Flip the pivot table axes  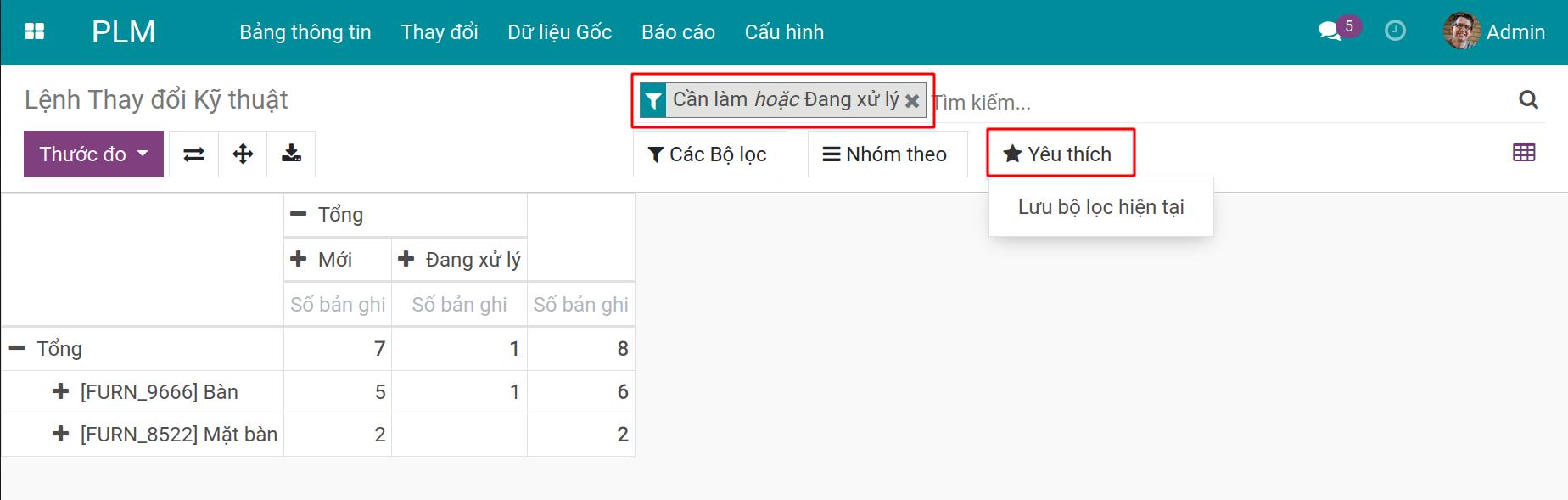point(193,154)
